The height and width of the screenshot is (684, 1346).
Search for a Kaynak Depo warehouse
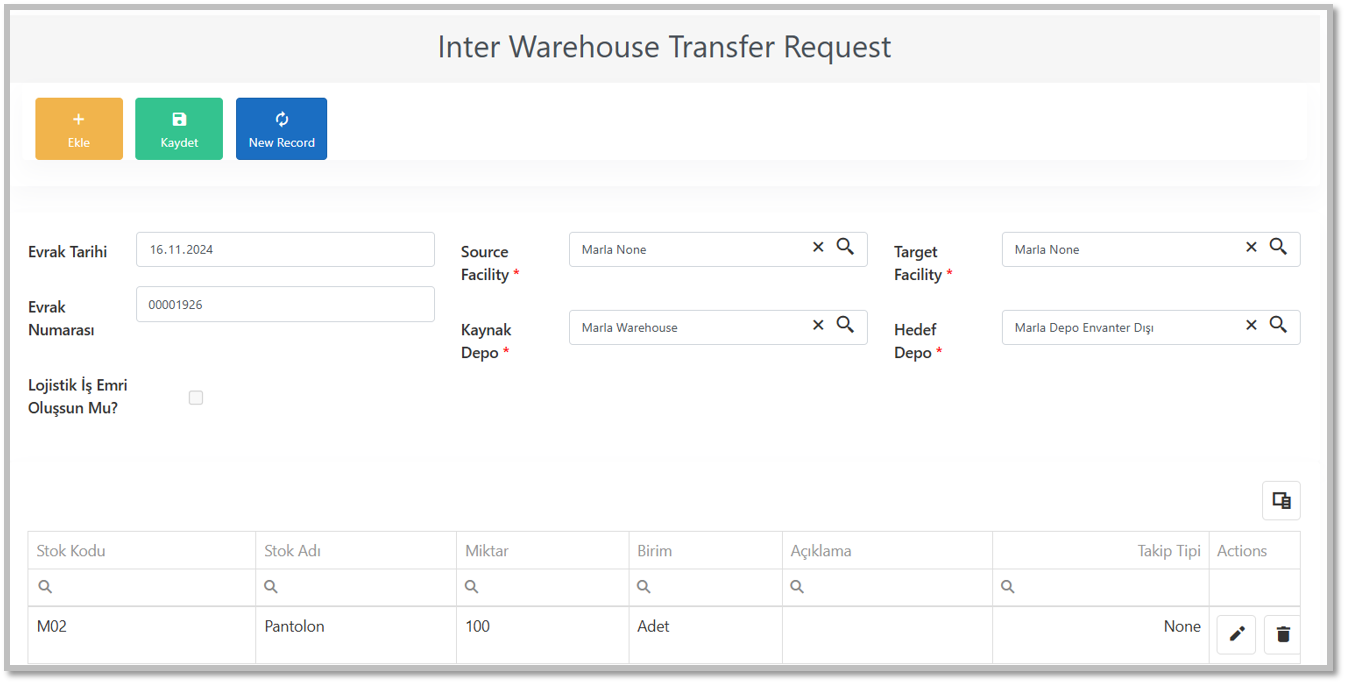tap(845, 326)
